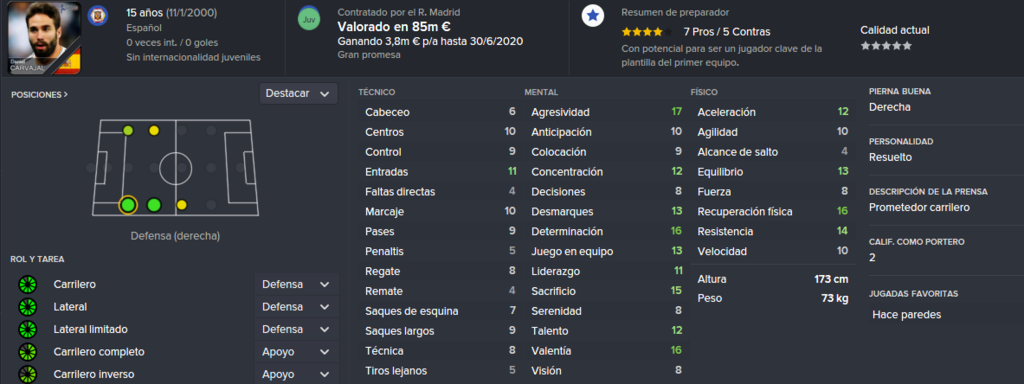Open the Destacar dropdown
Viewport: 1024px width, 384px height.
pyautogui.click(x=298, y=93)
